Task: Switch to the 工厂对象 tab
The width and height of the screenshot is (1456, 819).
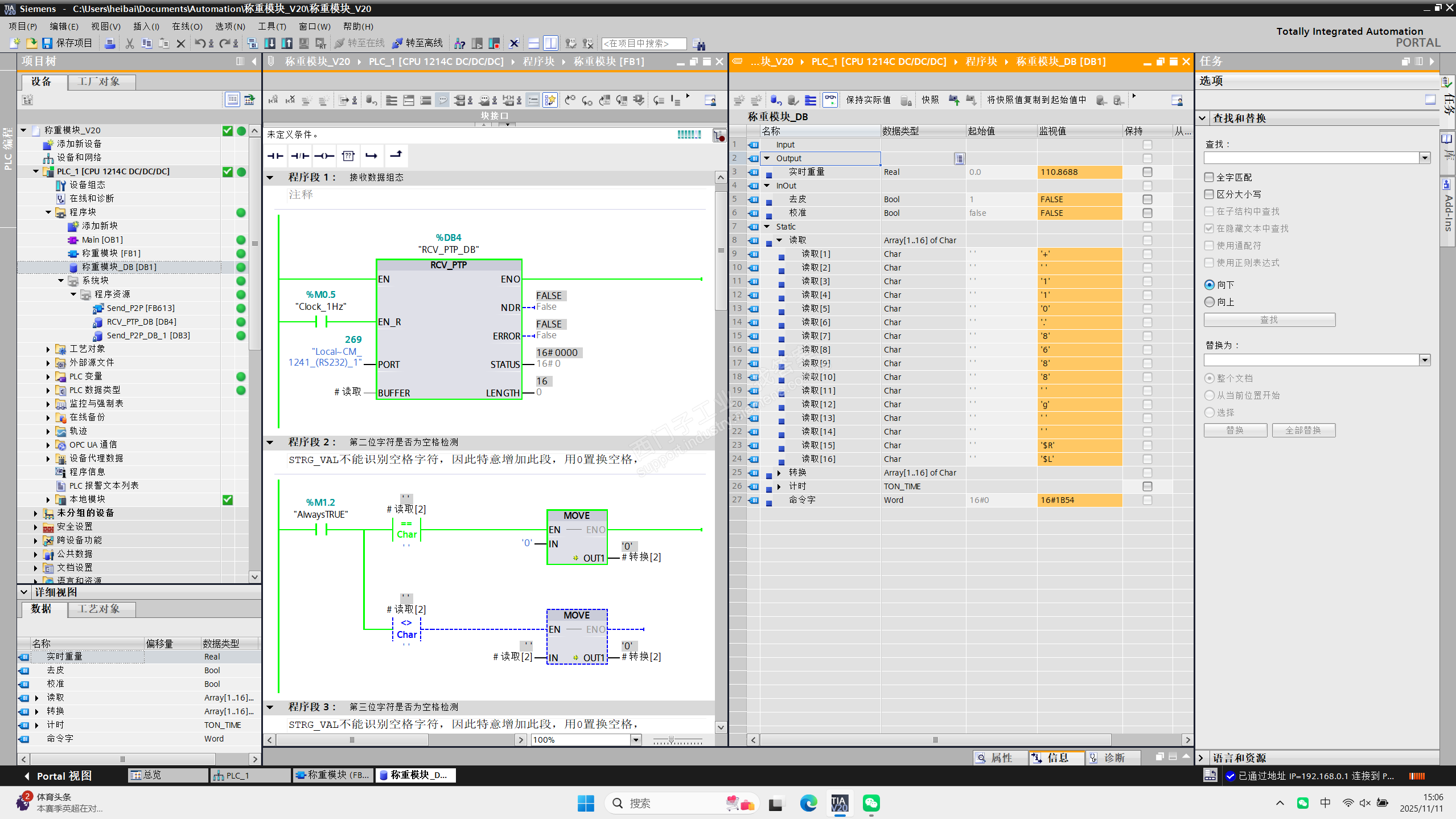Action: tap(101, 81)
